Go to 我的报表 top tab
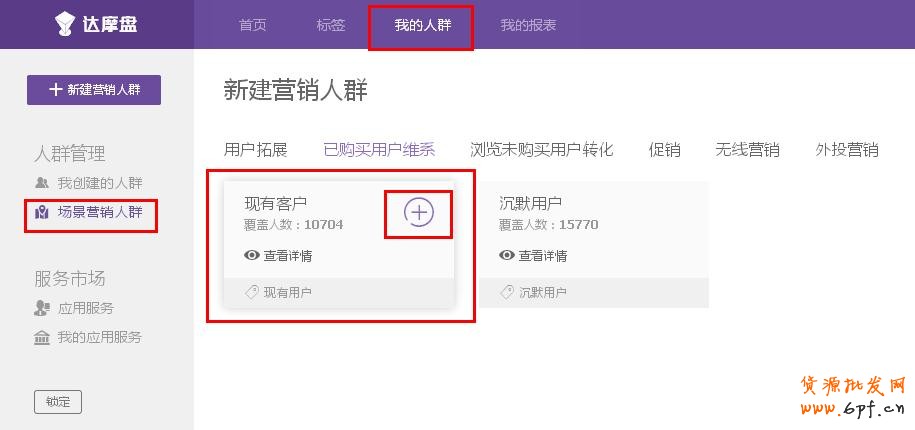Screen dimensions: 915x430 (528, 25)
